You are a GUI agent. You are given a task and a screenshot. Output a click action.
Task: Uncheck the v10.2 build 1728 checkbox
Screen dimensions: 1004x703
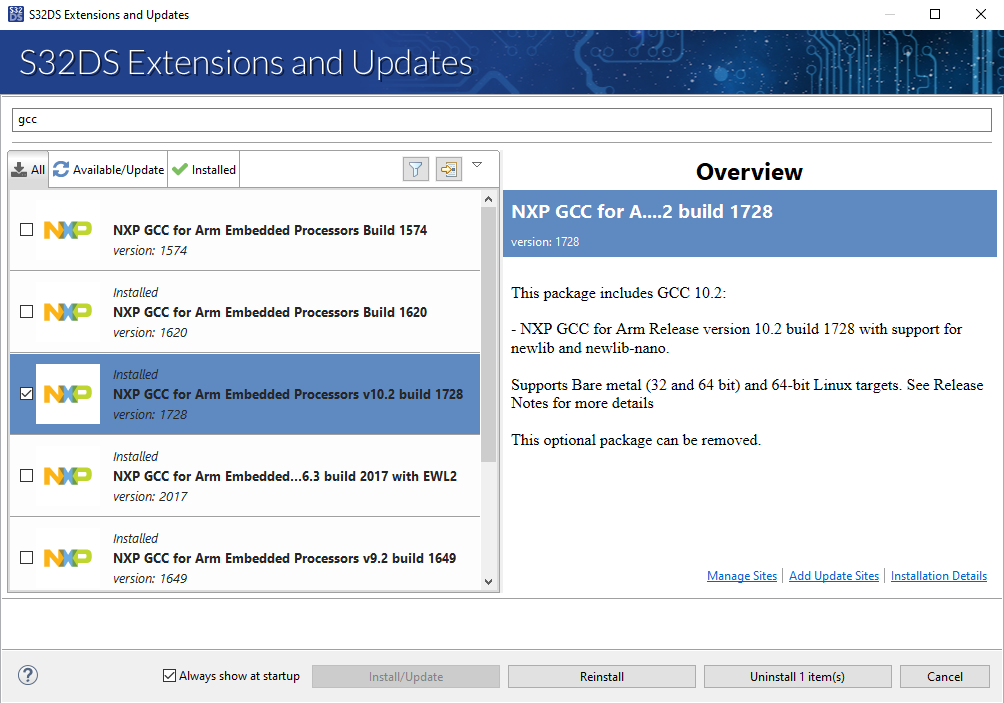27,394
